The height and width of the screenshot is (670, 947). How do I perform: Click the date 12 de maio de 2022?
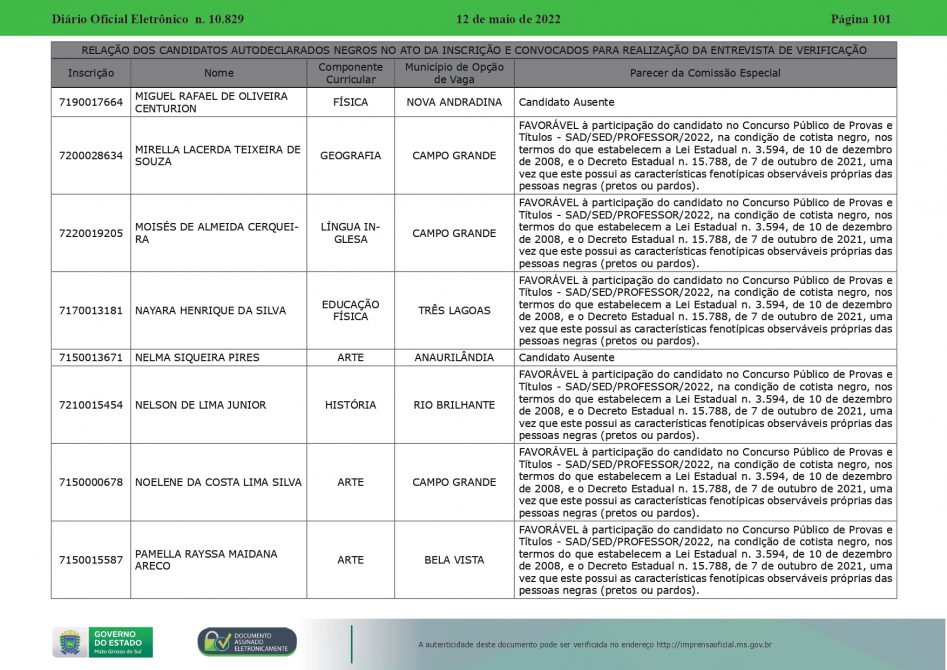(x=508, y=19)
